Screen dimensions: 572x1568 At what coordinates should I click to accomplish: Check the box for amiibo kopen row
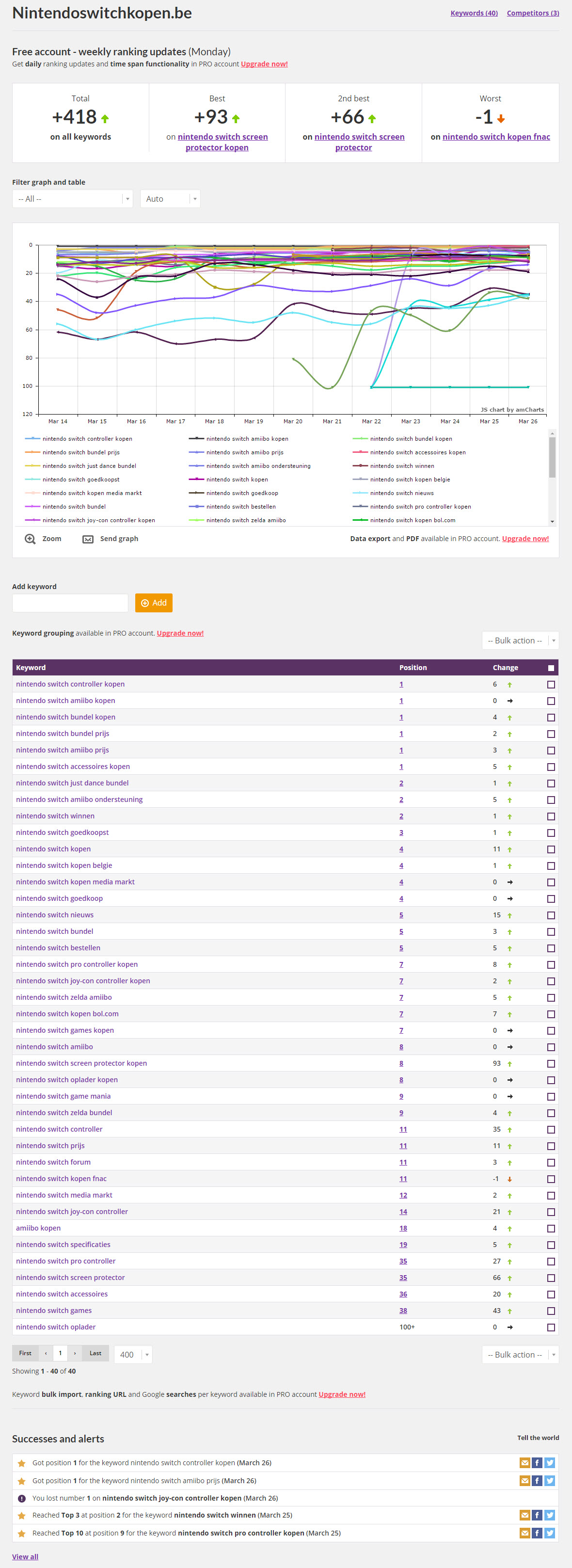(551, 1228)
